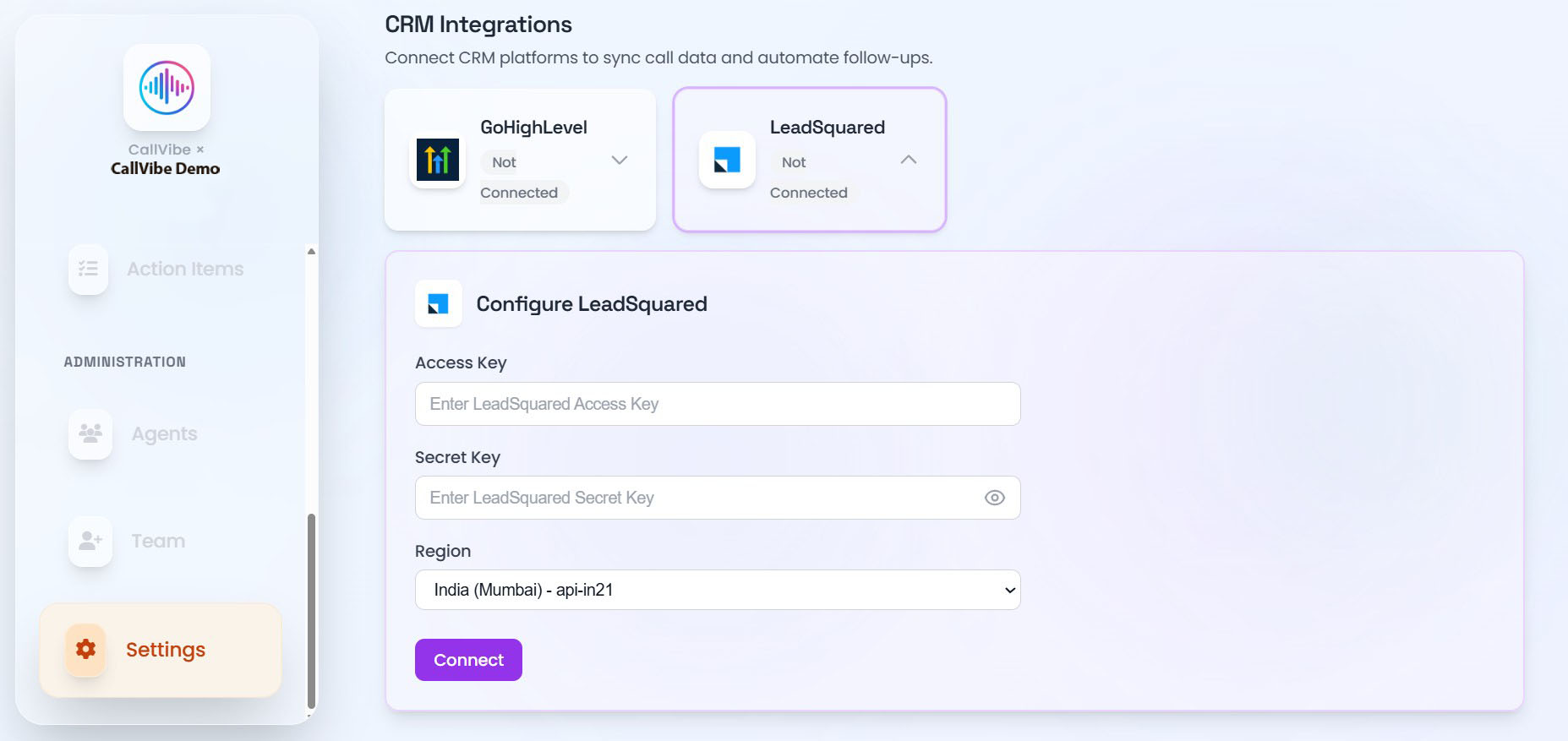
Task: Click the CallVibe Demo workspace name
Action: tap(165, 168)
